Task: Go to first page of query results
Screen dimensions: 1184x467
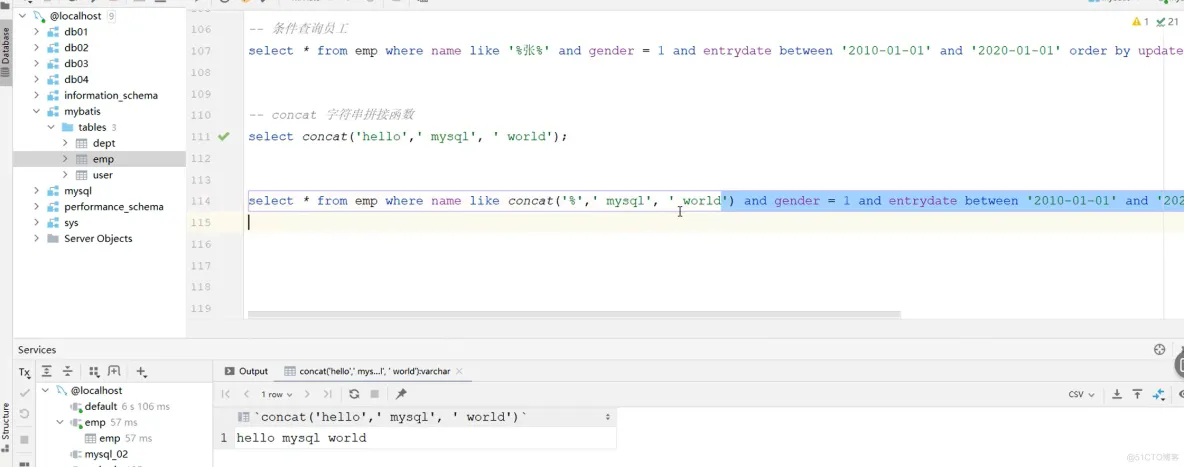Action: (x=226, y=394)
